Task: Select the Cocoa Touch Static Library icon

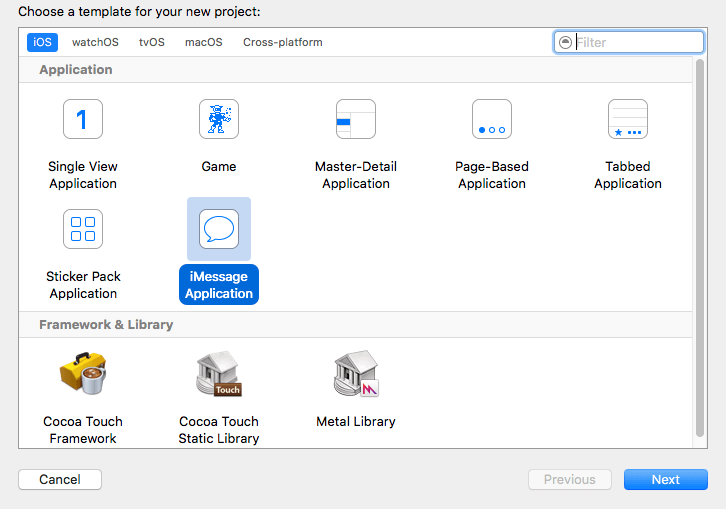Action: (x=219, y=373)
